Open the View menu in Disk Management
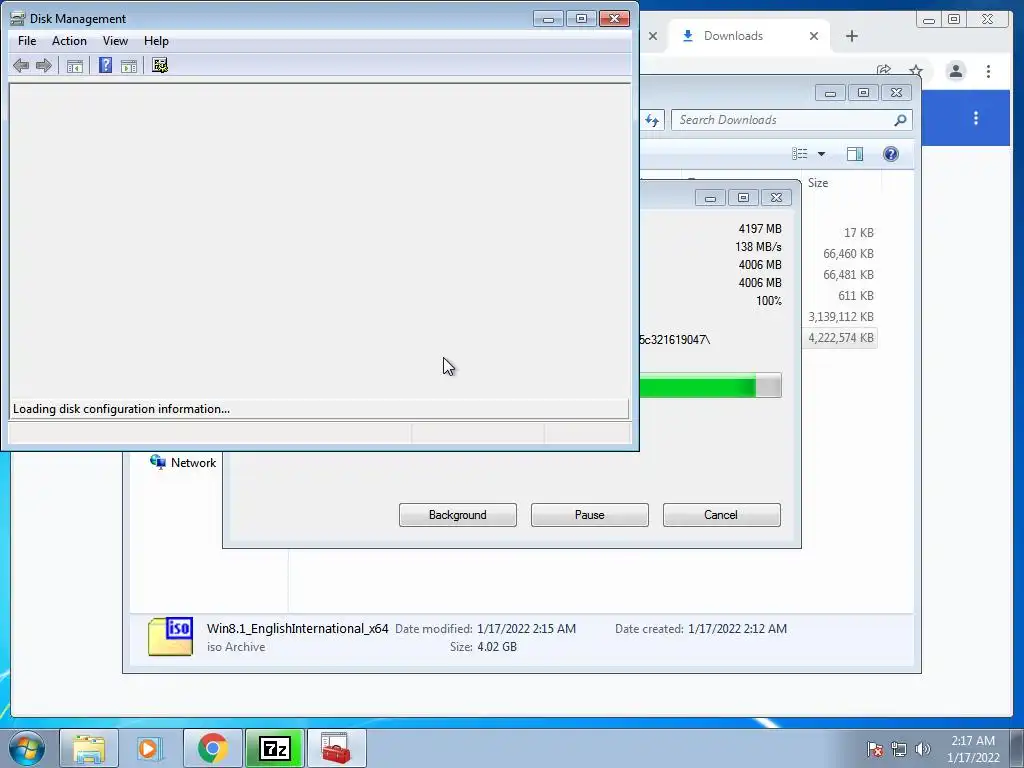1024x768 pixels. pos(115,40)
